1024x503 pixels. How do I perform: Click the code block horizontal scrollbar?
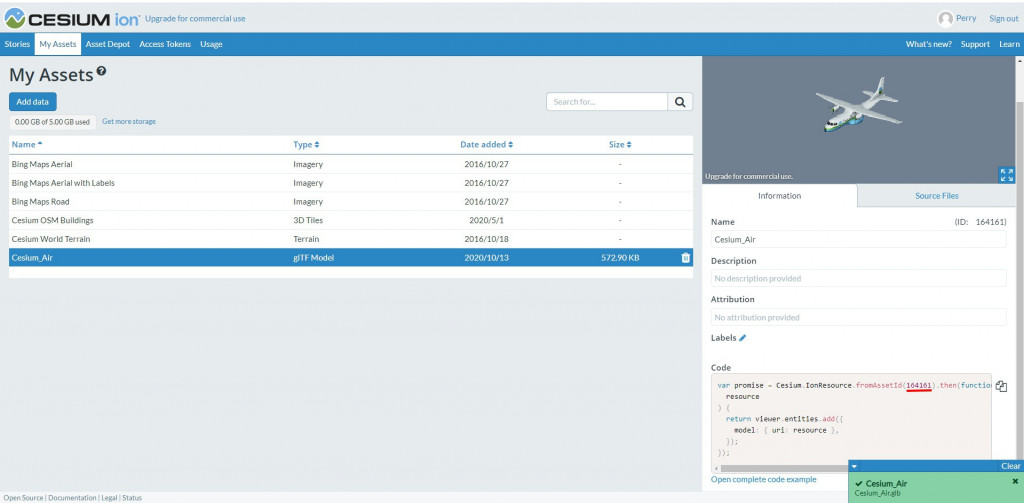tap(784, 468)
